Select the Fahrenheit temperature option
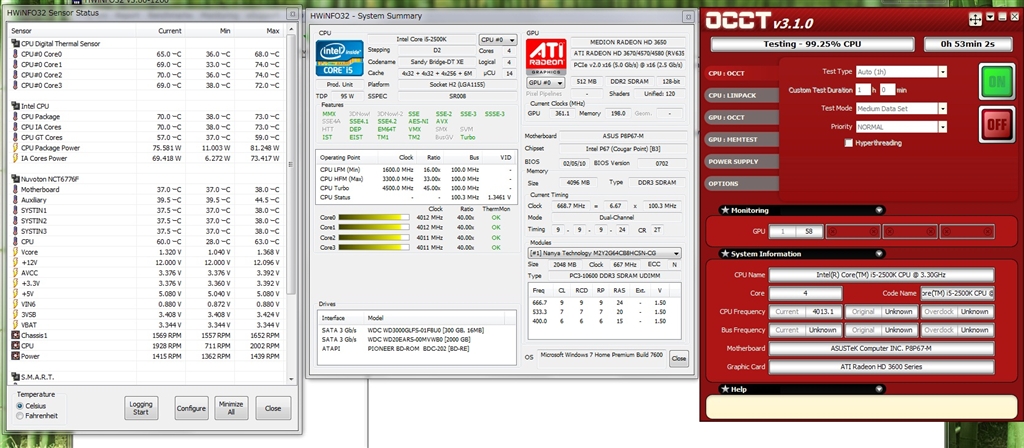 (x=20, y=415)
